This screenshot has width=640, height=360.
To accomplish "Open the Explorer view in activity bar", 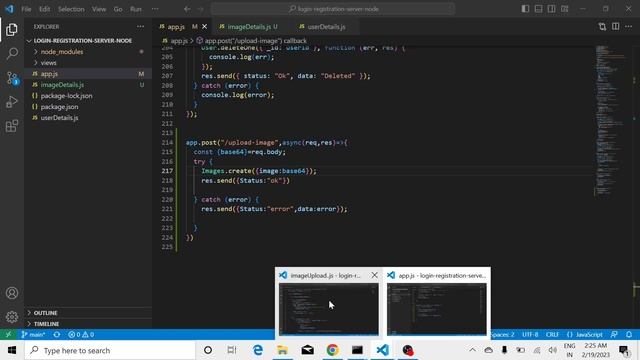I will click(12, 29).
